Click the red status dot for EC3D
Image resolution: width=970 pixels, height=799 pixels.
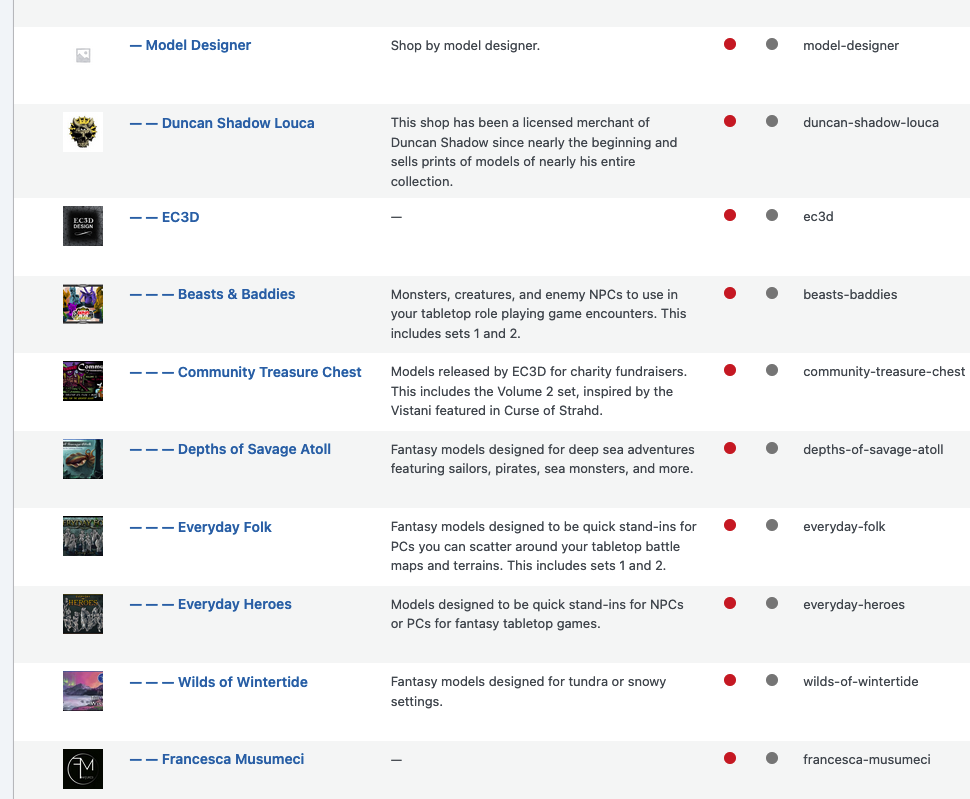[730, 215]
